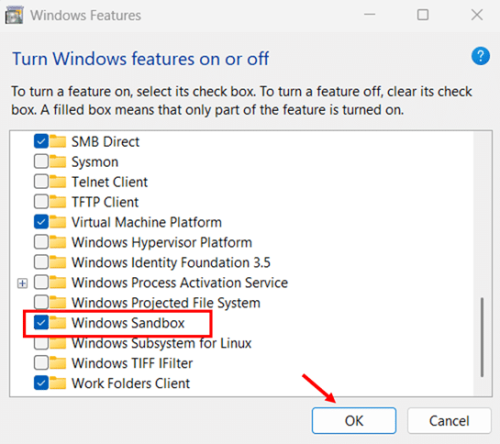Tick the Windows TIFF IFilter checkbox

point(41,363)
